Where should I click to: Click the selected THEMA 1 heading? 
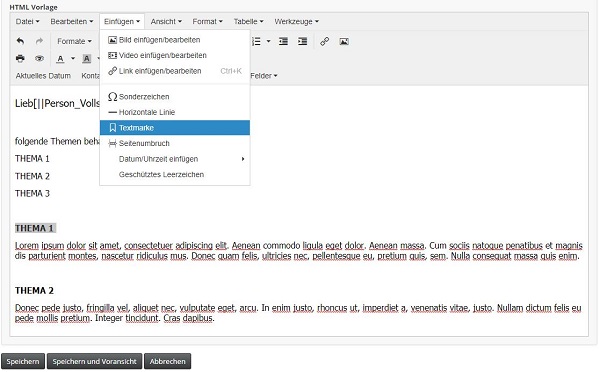click(x=35, y=228)
